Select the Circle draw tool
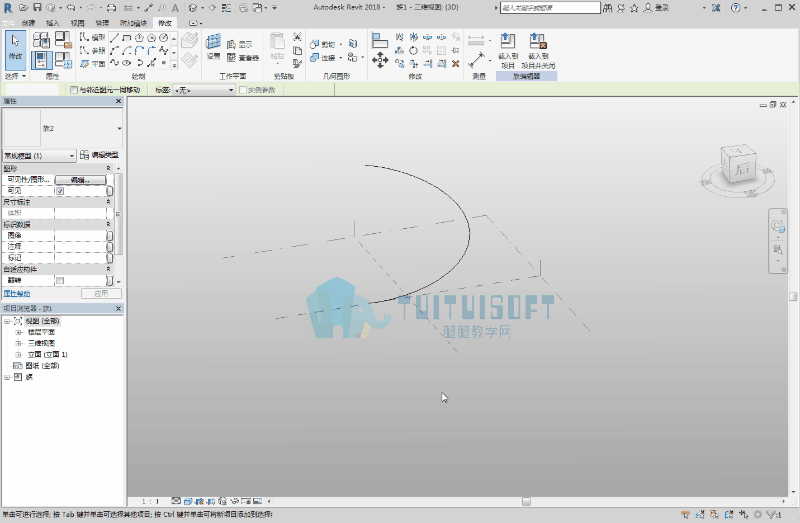The image size is (800, 523). click(163, 38)
